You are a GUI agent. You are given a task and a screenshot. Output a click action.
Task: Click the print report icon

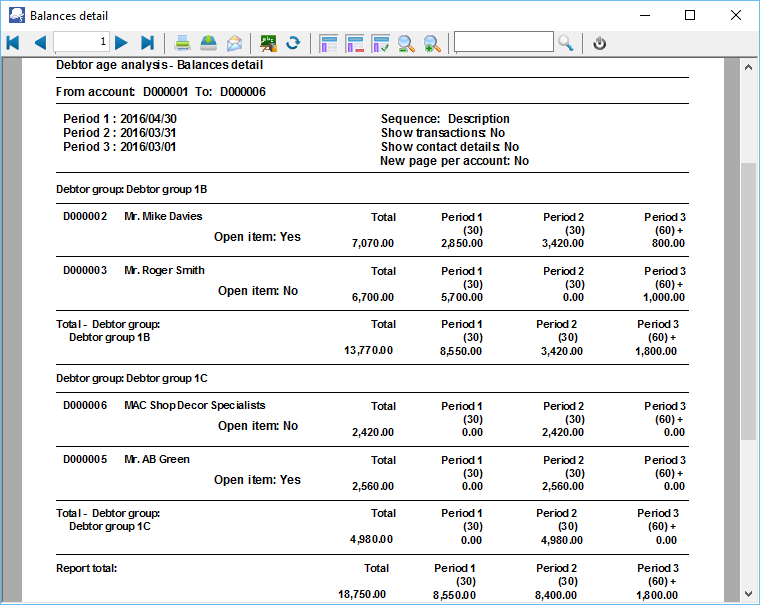183,43
